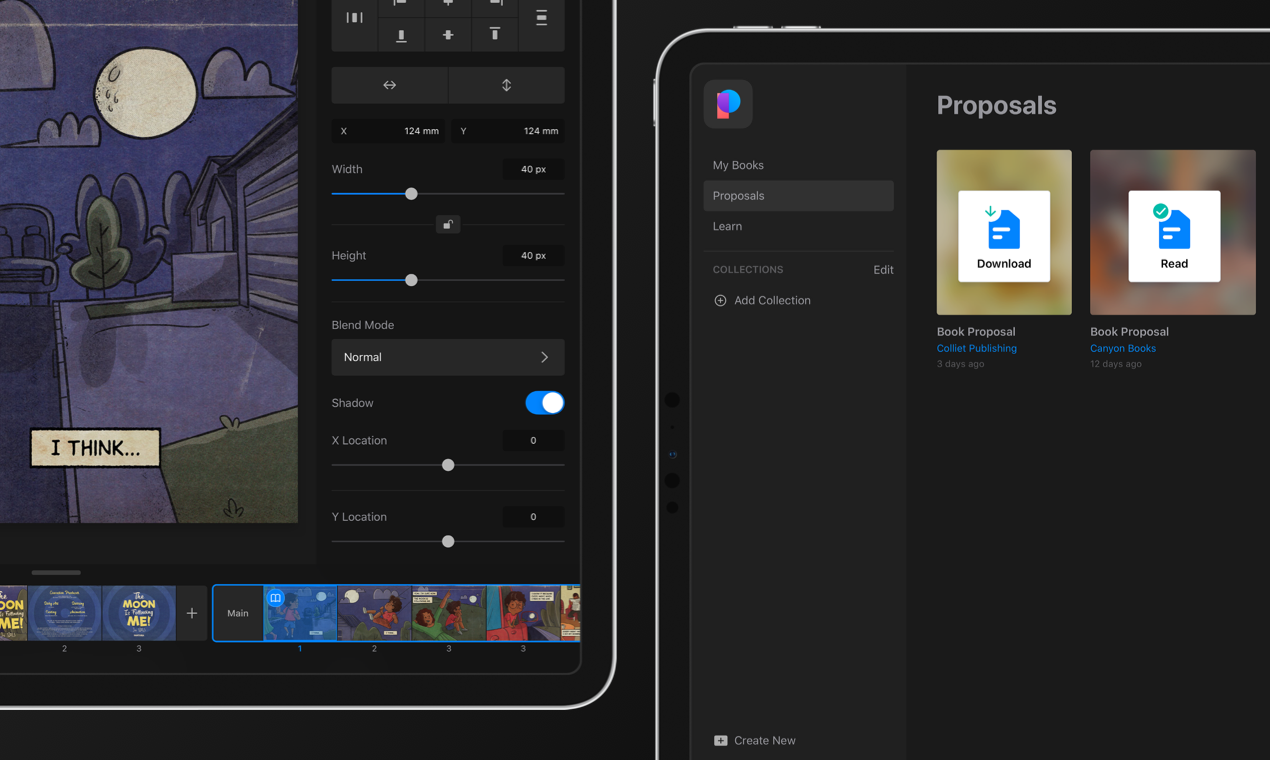This screenshot has height=760, width=1270.
Task: Select cover section page 3 title thumbnail
Action: 139,613
